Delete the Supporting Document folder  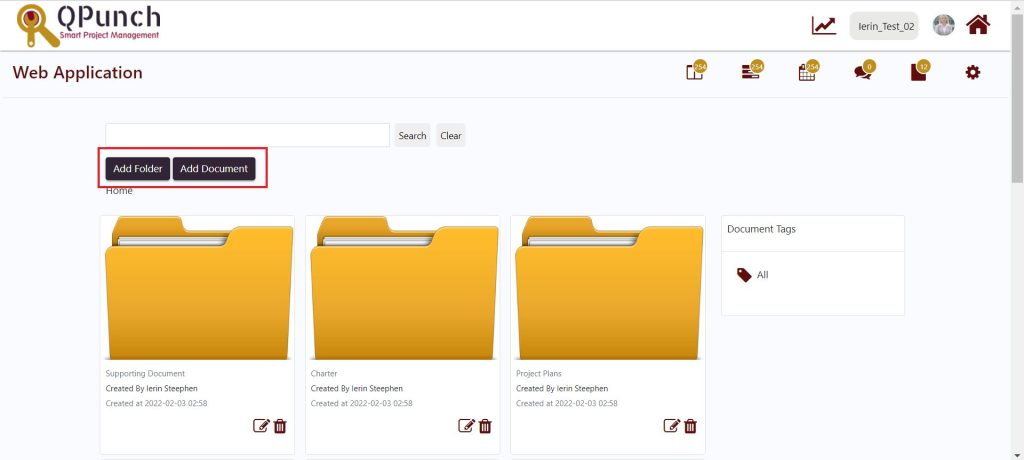coord(280,426)
